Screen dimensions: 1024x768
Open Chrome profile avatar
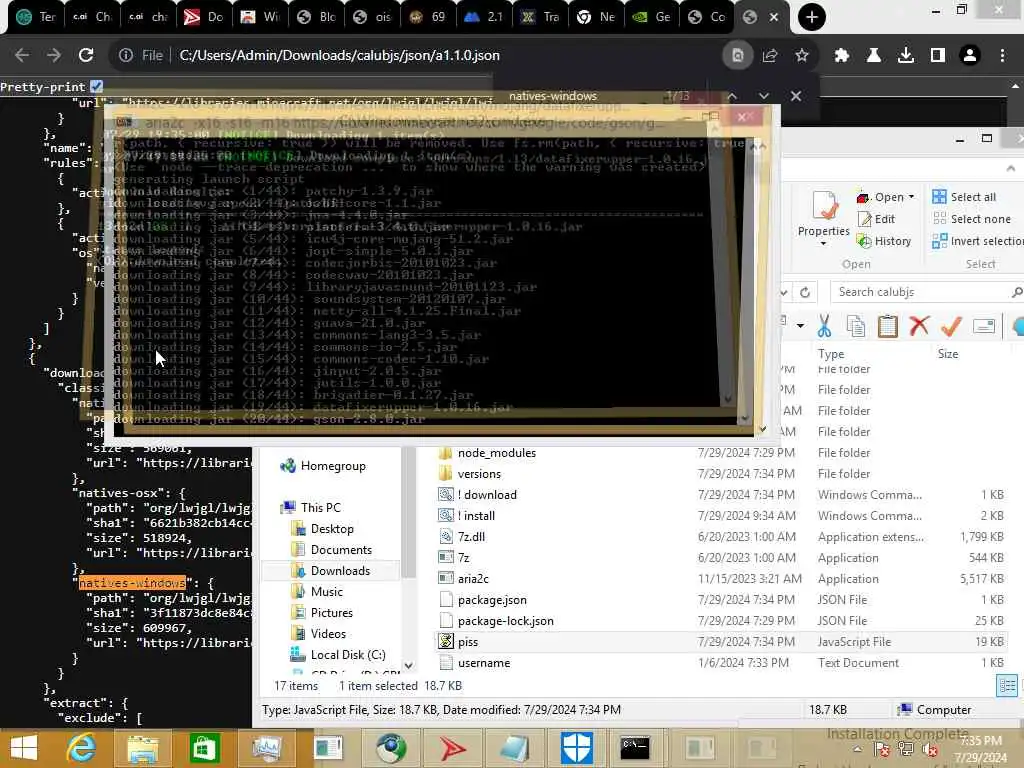coord(970,56)
